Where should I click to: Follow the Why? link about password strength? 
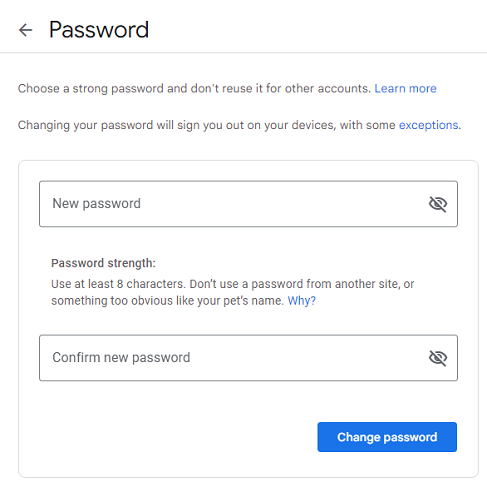click(301, 301)
